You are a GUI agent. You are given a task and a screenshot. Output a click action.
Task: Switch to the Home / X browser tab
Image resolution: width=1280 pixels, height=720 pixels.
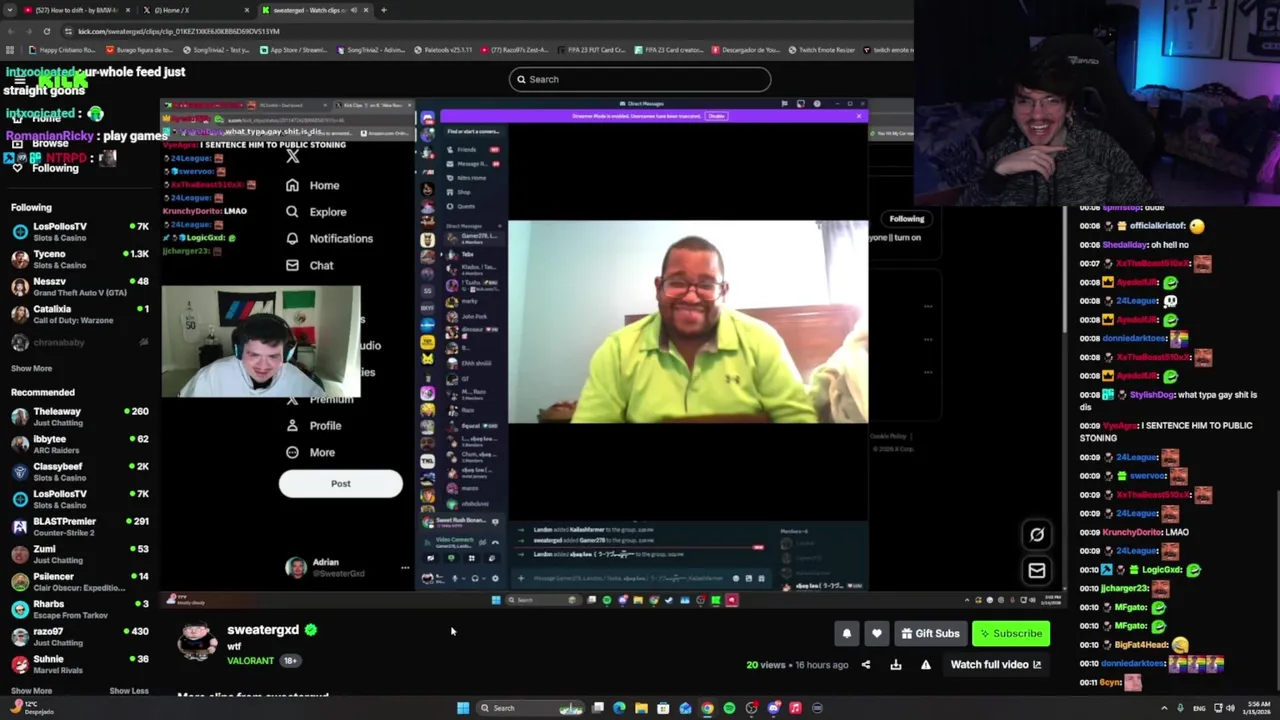195,10
